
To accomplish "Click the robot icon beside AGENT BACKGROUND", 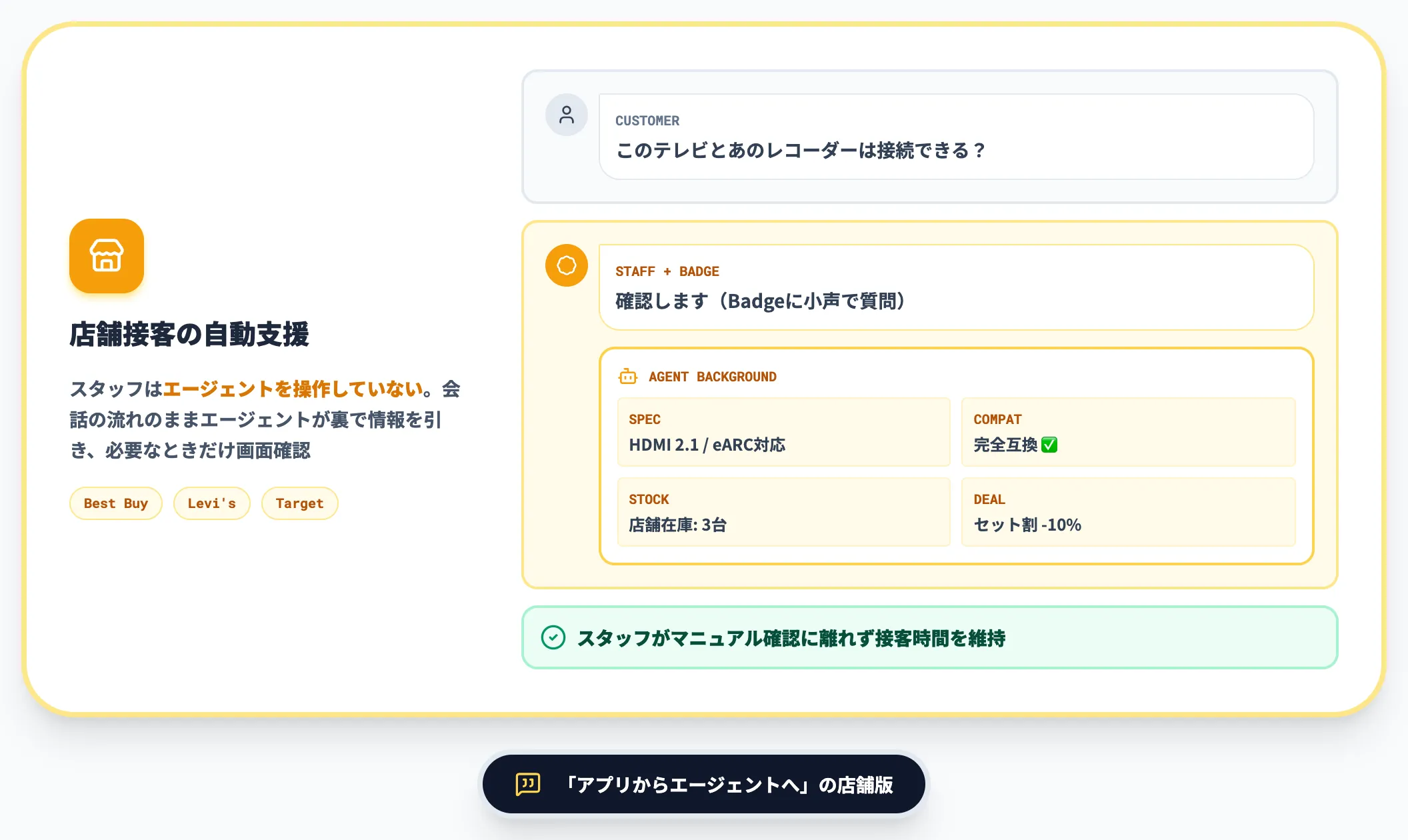I will (628, 377).
